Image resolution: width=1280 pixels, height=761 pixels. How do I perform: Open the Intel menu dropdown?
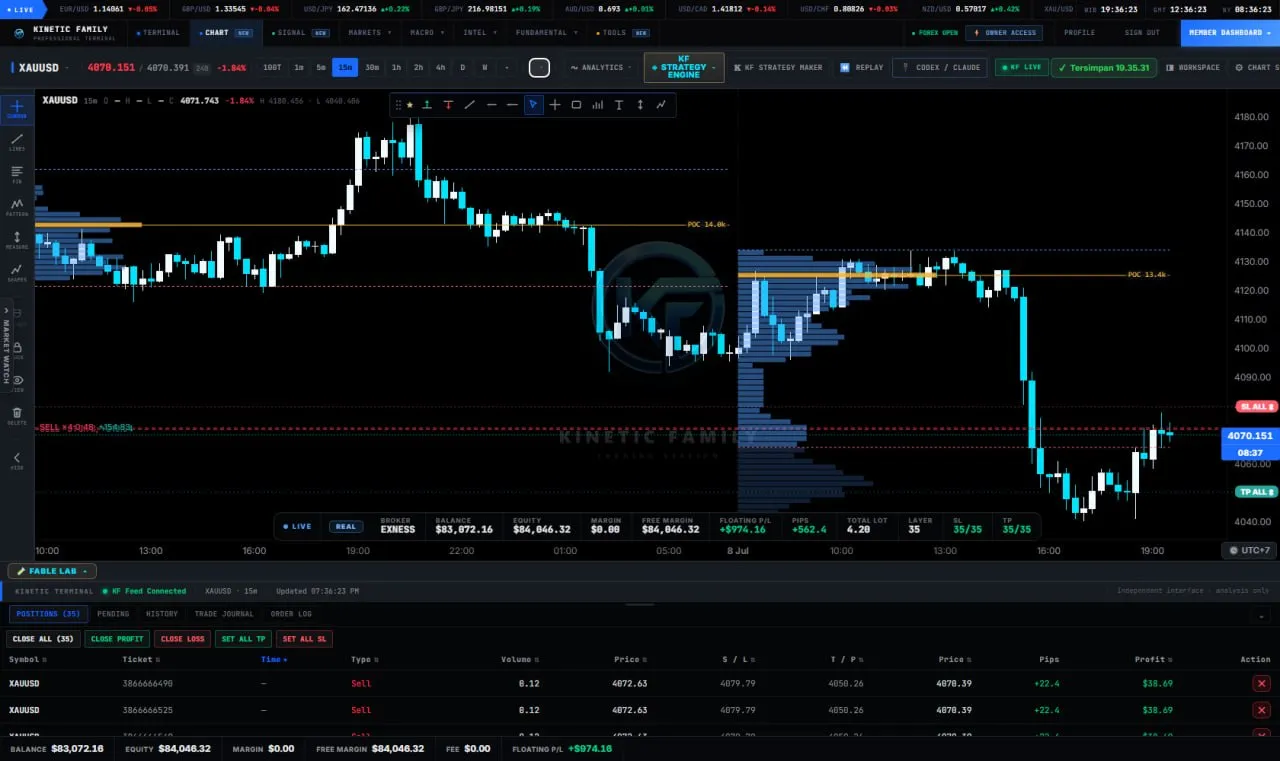(479, 32)
